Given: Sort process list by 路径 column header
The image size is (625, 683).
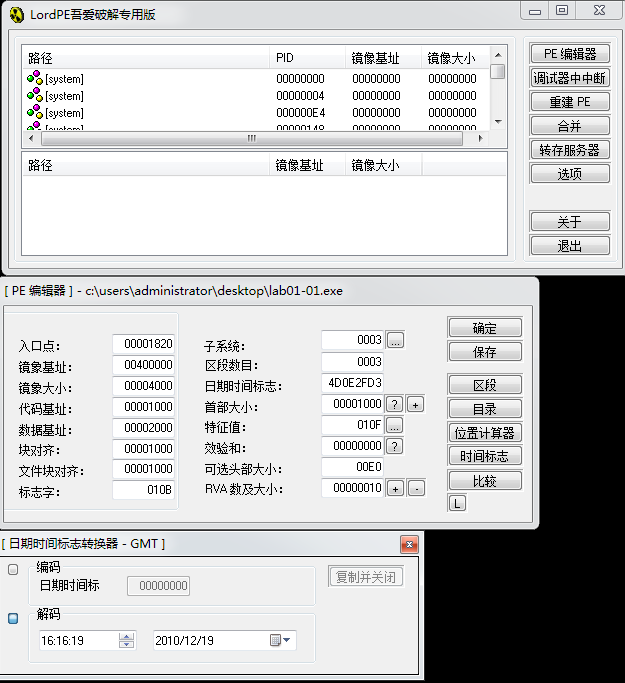Looking at the screenshot, I should [146, 57].
